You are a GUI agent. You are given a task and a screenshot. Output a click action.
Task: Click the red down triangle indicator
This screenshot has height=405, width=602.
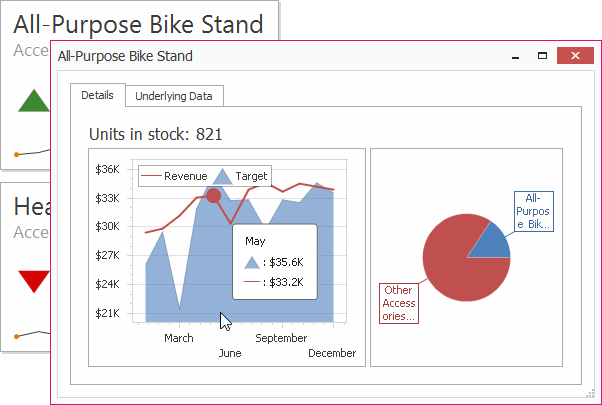(x=33, y=280)
